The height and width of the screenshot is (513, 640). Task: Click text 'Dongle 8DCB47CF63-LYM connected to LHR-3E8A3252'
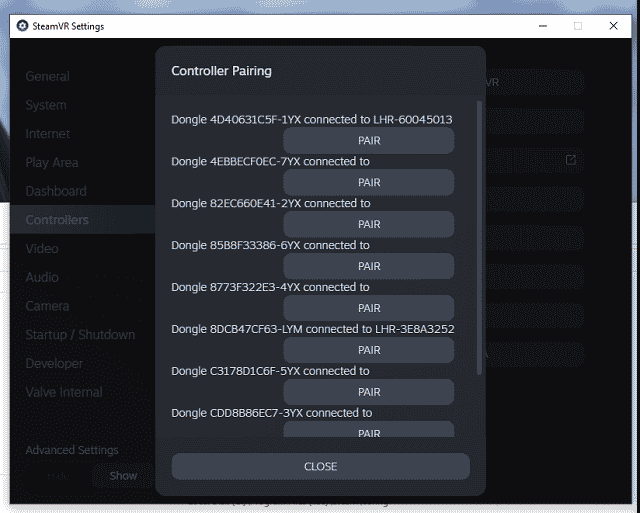tap(313, 329)
